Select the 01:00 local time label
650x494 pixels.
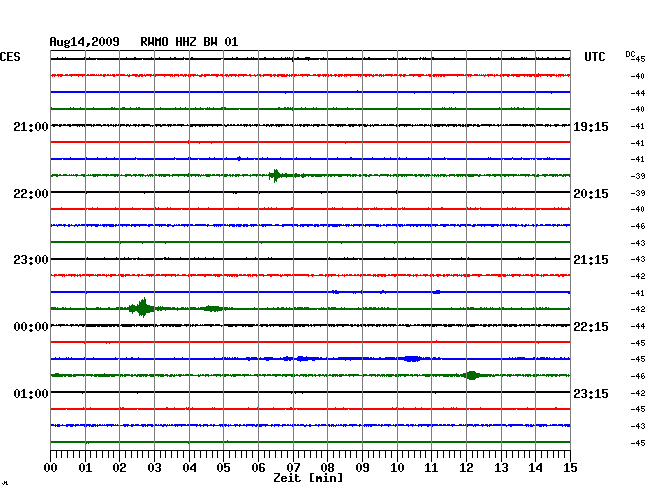(31, 393)
